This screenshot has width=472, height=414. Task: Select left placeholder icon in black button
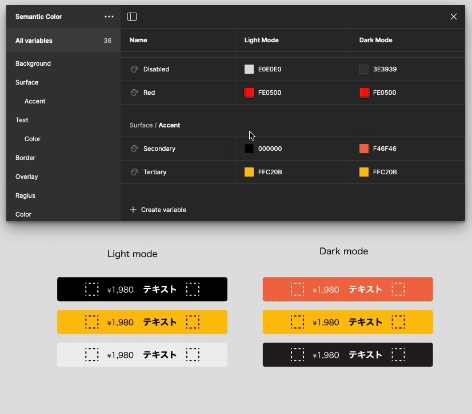coord(92,289)
